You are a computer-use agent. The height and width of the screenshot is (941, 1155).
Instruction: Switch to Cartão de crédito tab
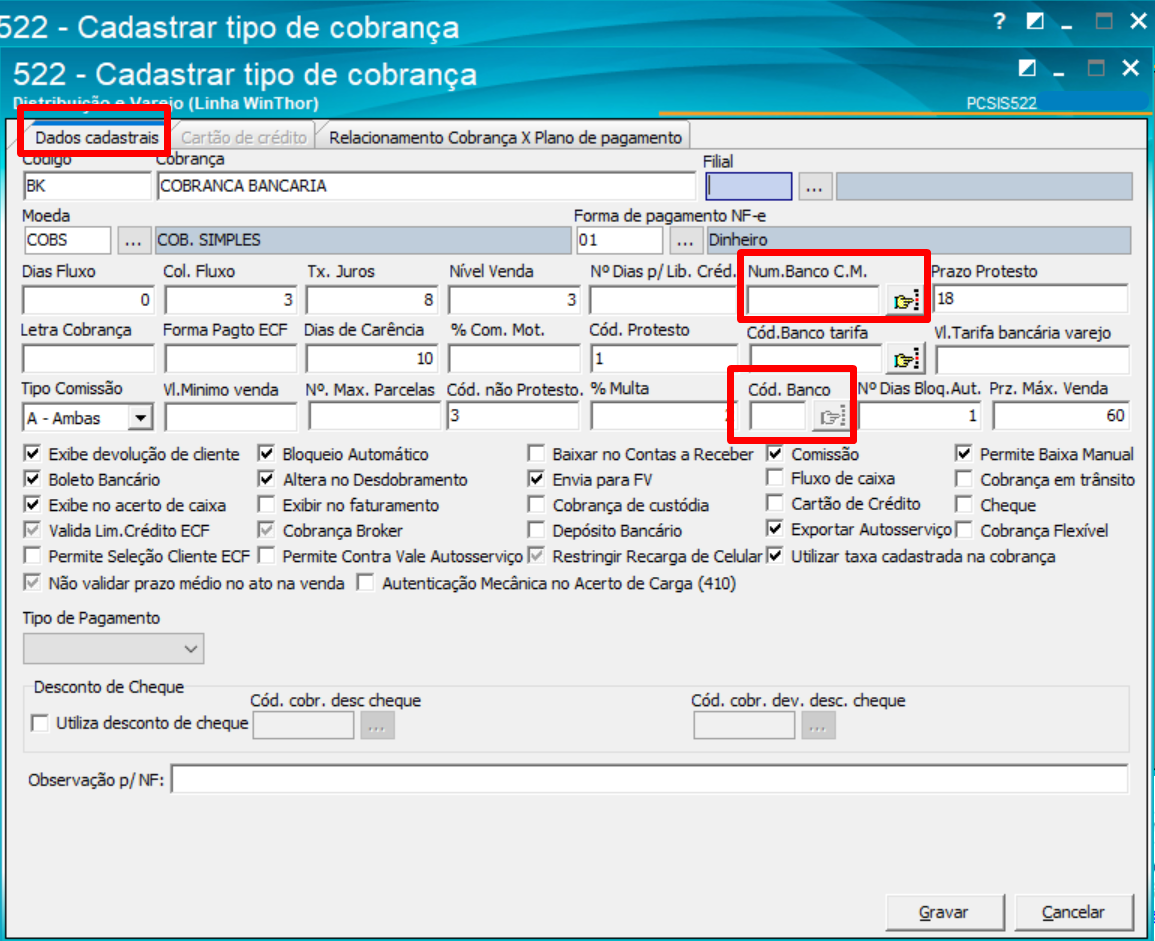coord(244,137)
